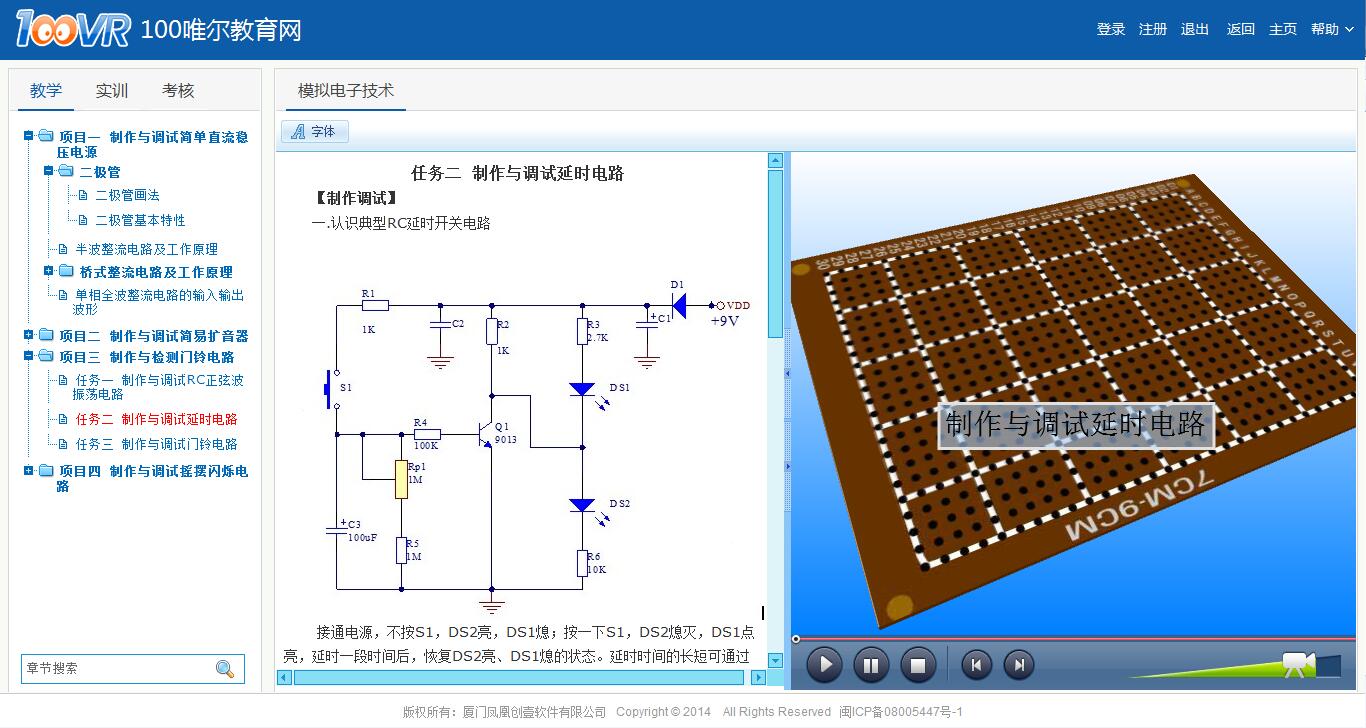
Task: Skip to next step in player
Action: pyautogui.click(x=1018, y=665)
